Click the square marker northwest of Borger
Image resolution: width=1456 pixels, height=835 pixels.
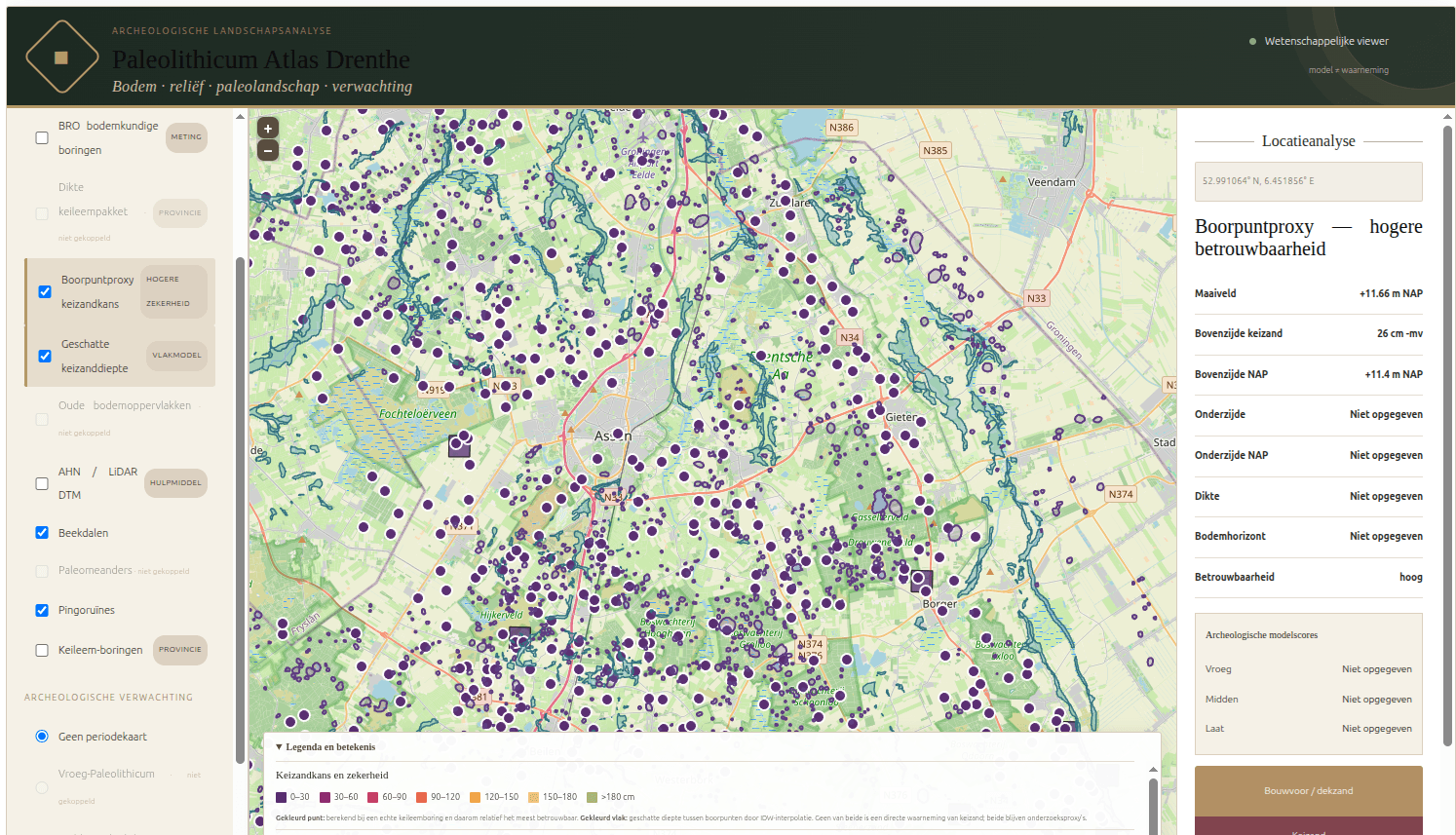pyautogui.click(x=922, y=582)
